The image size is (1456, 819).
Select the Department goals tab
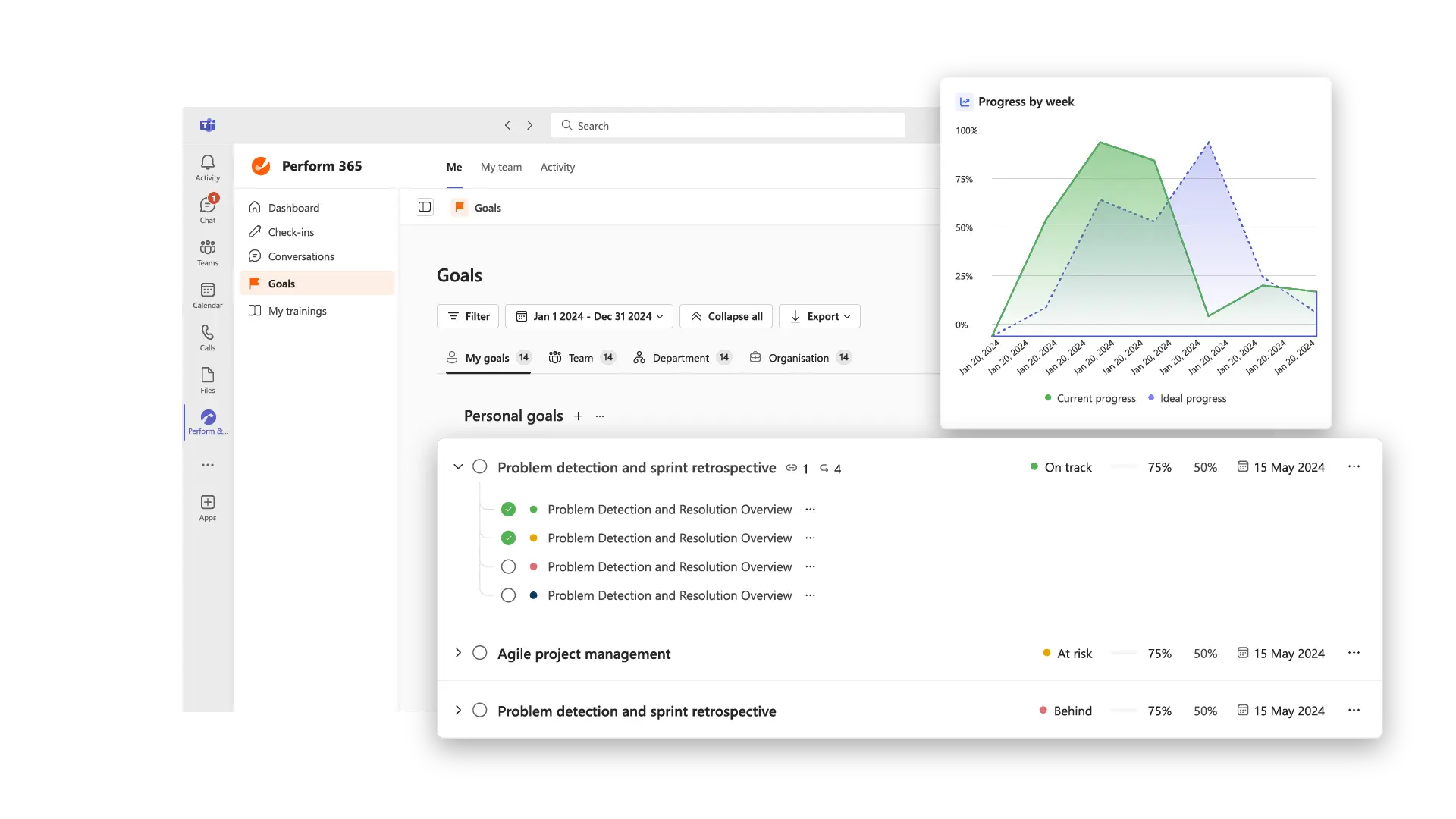coord(680,358)
